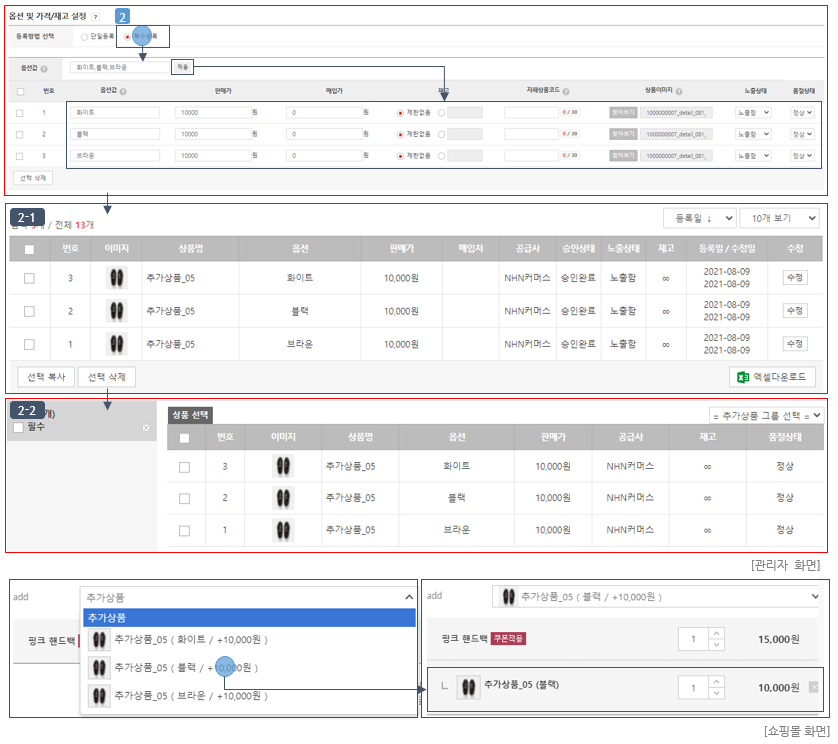Check the row 3 화이트 product checkbox
This screenshot has width=838, height=744.
tap(29, 278)
